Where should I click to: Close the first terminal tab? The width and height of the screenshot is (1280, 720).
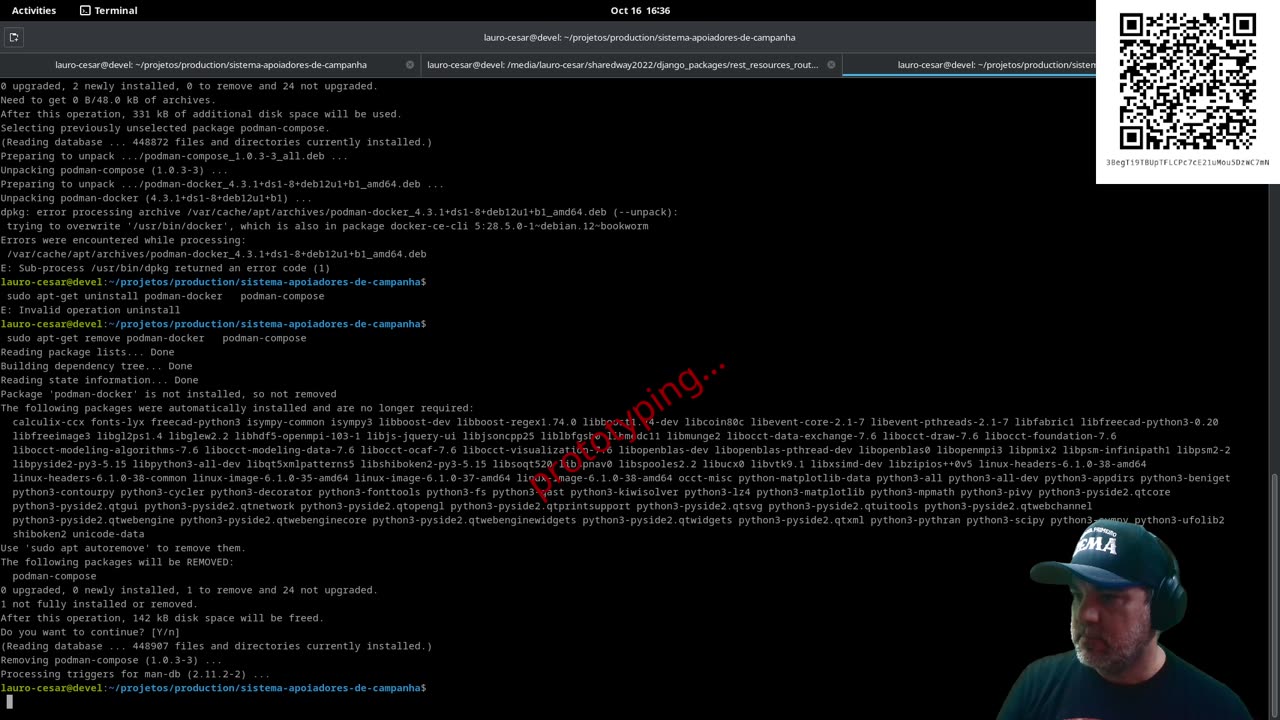tap(410, 65)
